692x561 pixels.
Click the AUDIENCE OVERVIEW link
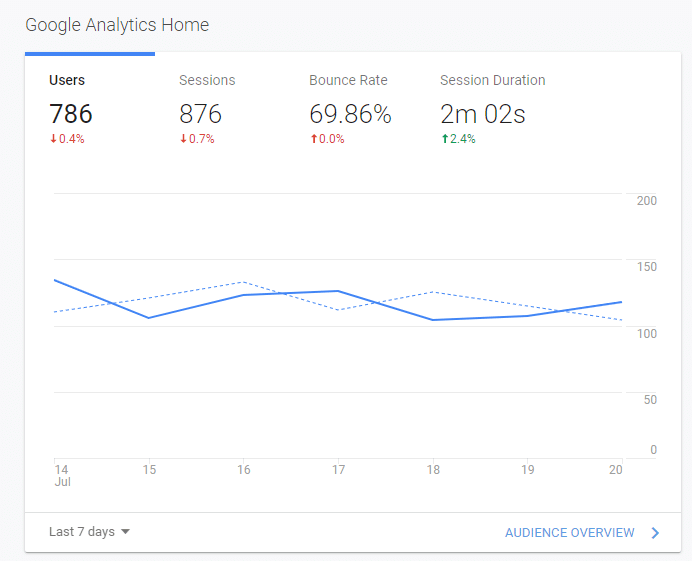click(569, 533)
